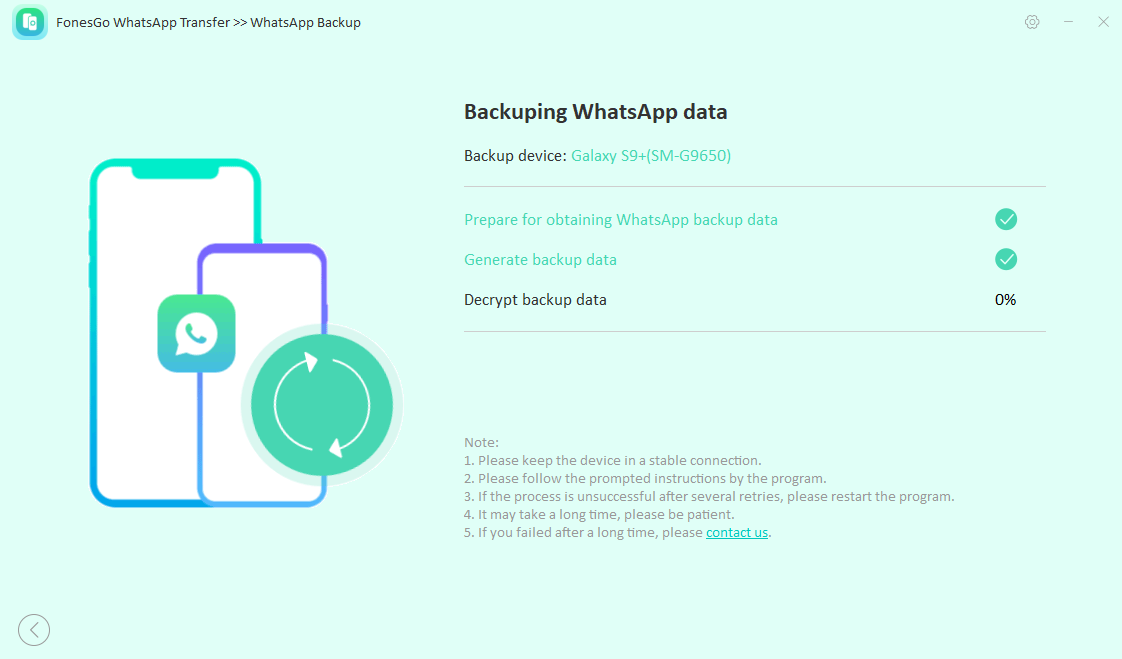Click checkmark beside Generate backup data
The height and width of the screenshot is (659, 1122).
1005,259
